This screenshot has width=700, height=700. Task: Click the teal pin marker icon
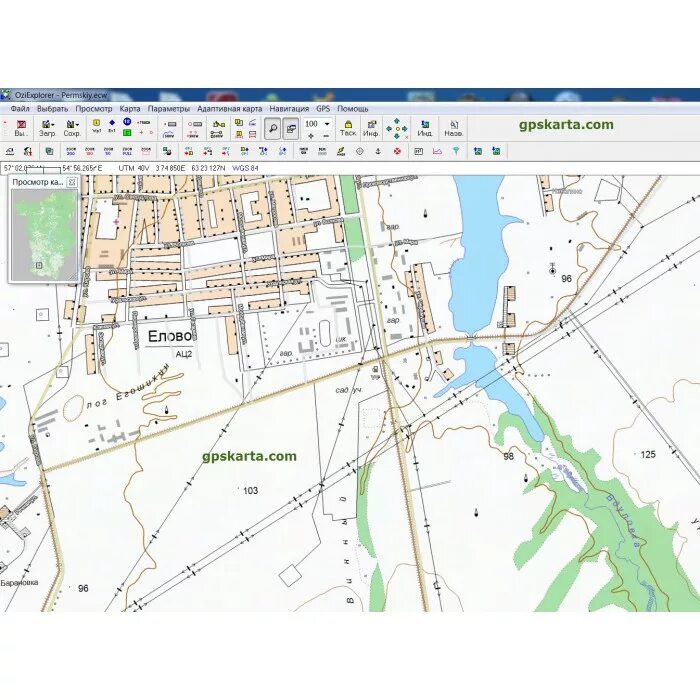pyautogui.click(x=456, y=152)
